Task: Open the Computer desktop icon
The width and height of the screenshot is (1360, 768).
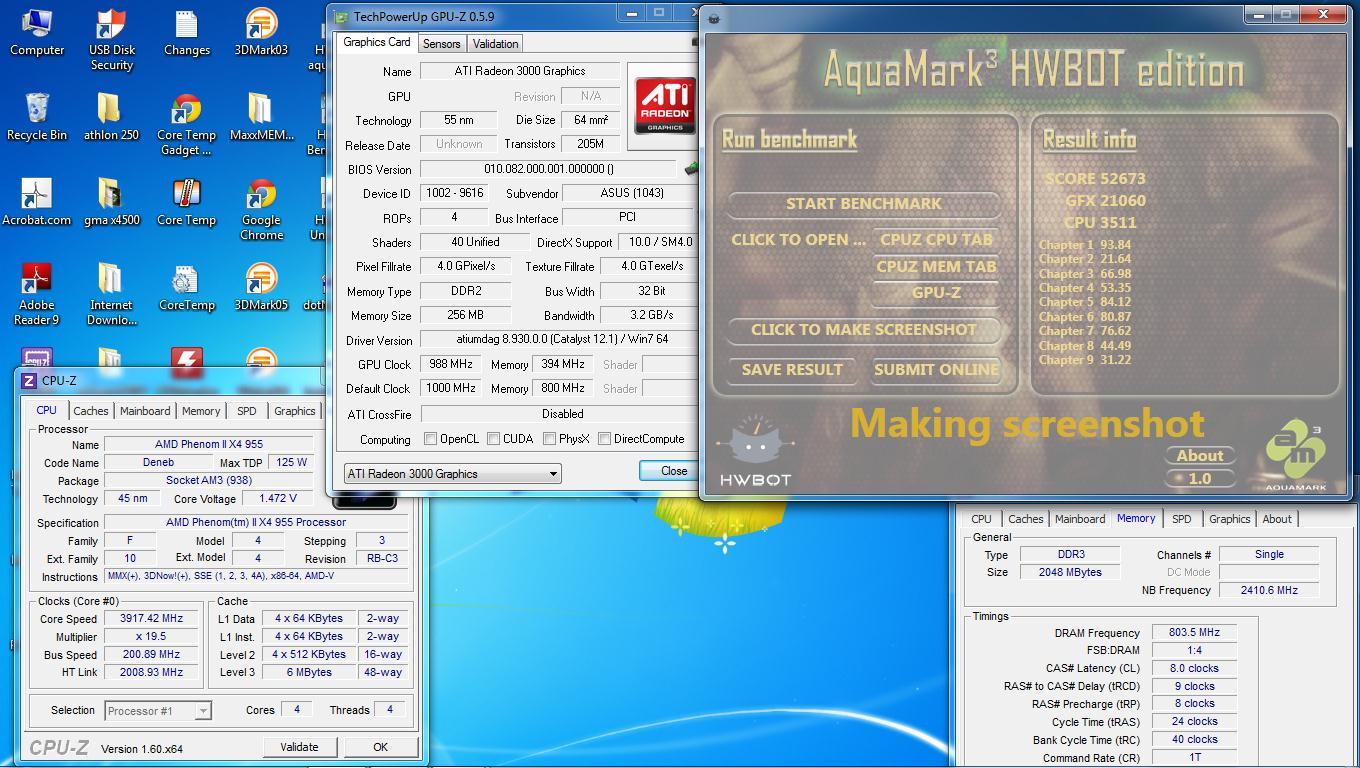Action: (x=37, y=32)
